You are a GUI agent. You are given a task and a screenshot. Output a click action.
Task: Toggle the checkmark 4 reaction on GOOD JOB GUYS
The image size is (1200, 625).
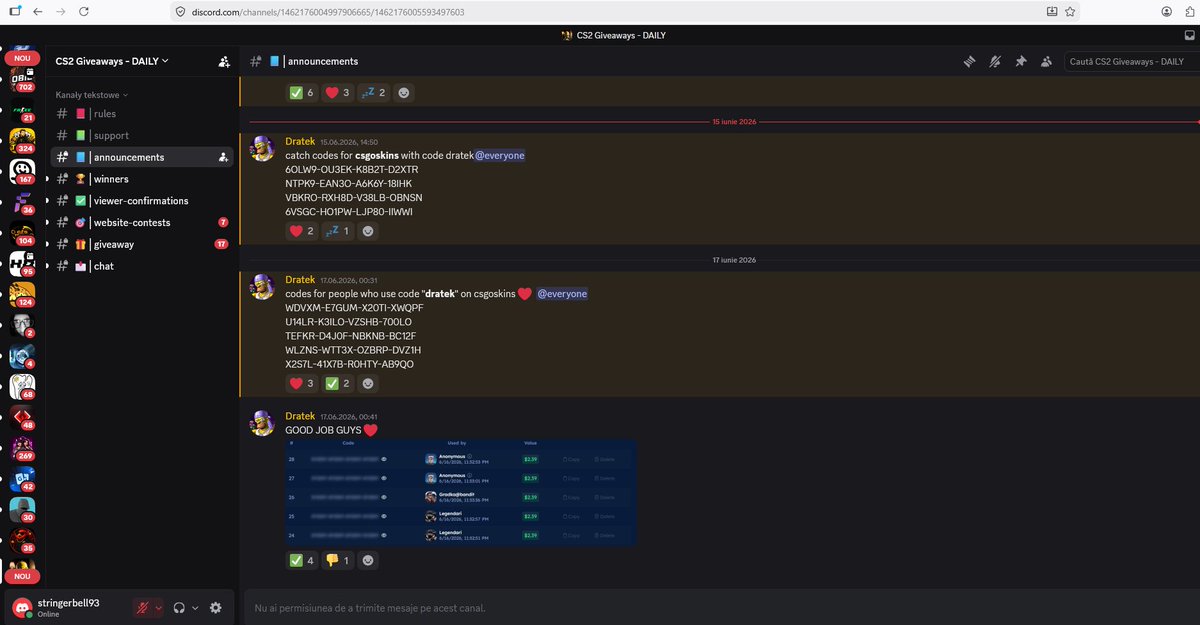click(301, 561)
